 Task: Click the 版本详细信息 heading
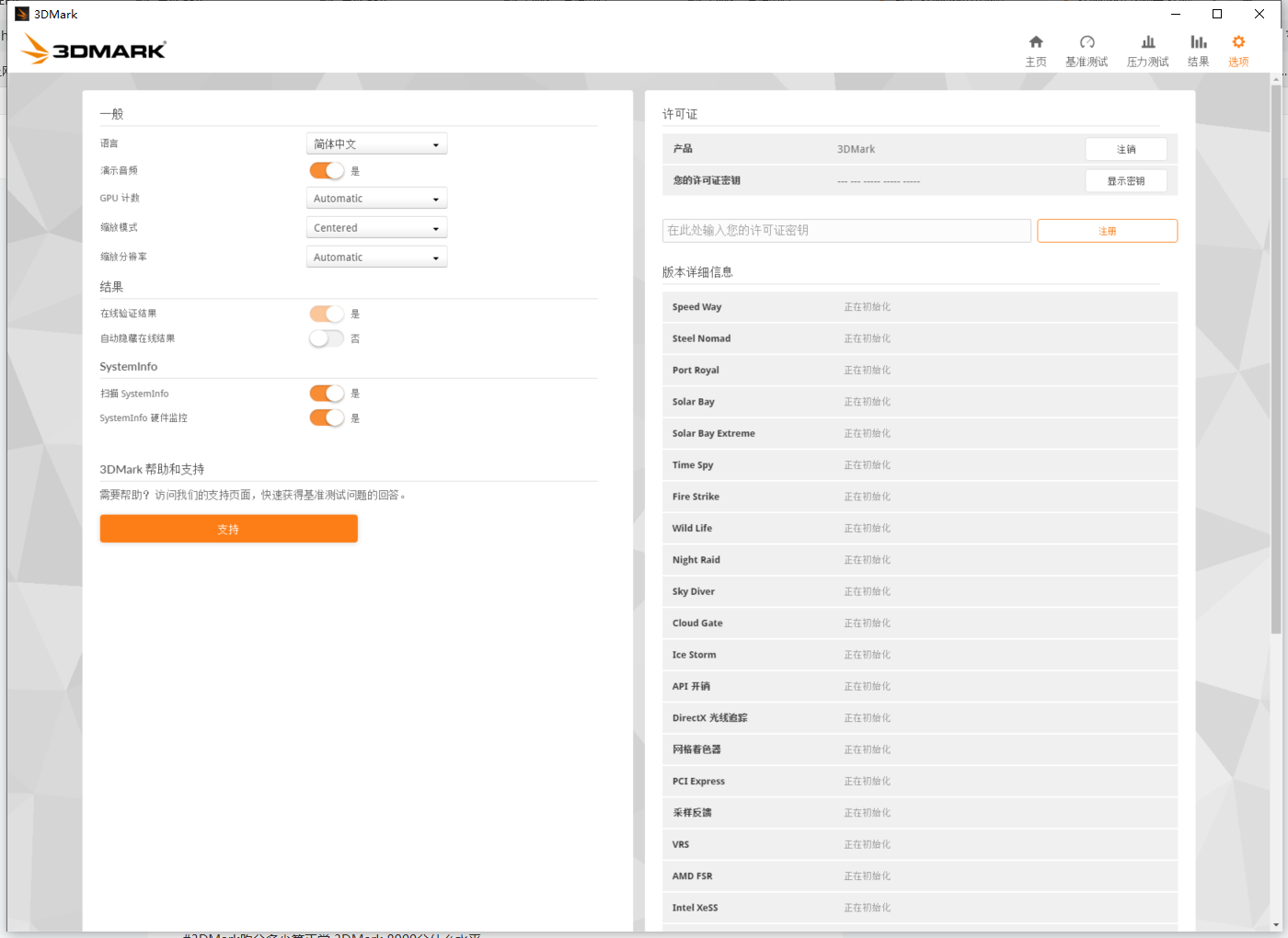coord(697,272)
